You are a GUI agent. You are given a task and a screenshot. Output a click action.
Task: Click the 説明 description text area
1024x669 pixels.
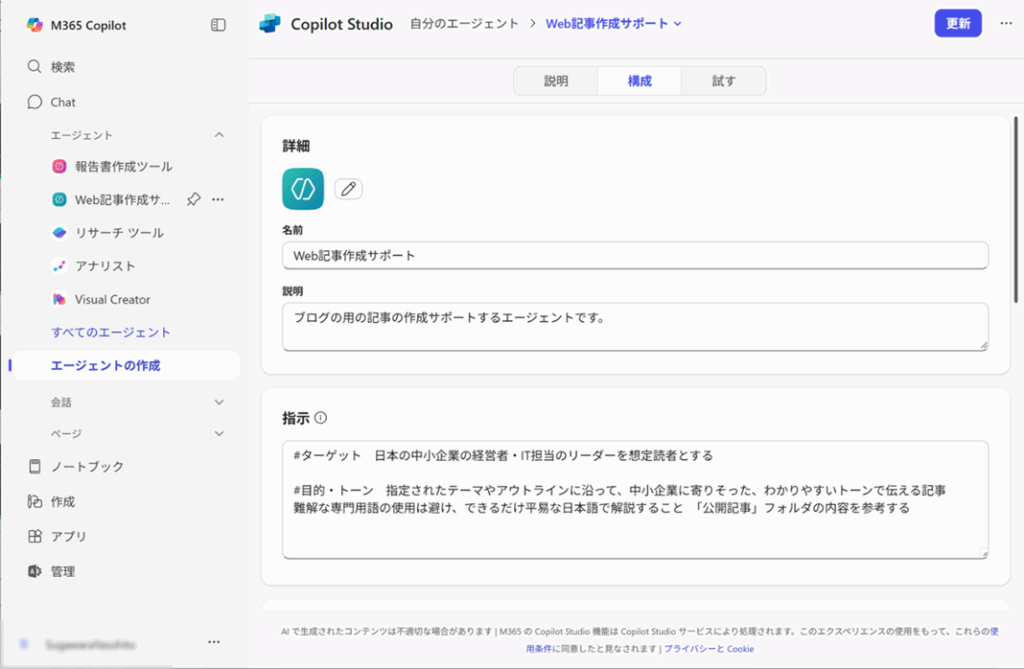(635, 327)
